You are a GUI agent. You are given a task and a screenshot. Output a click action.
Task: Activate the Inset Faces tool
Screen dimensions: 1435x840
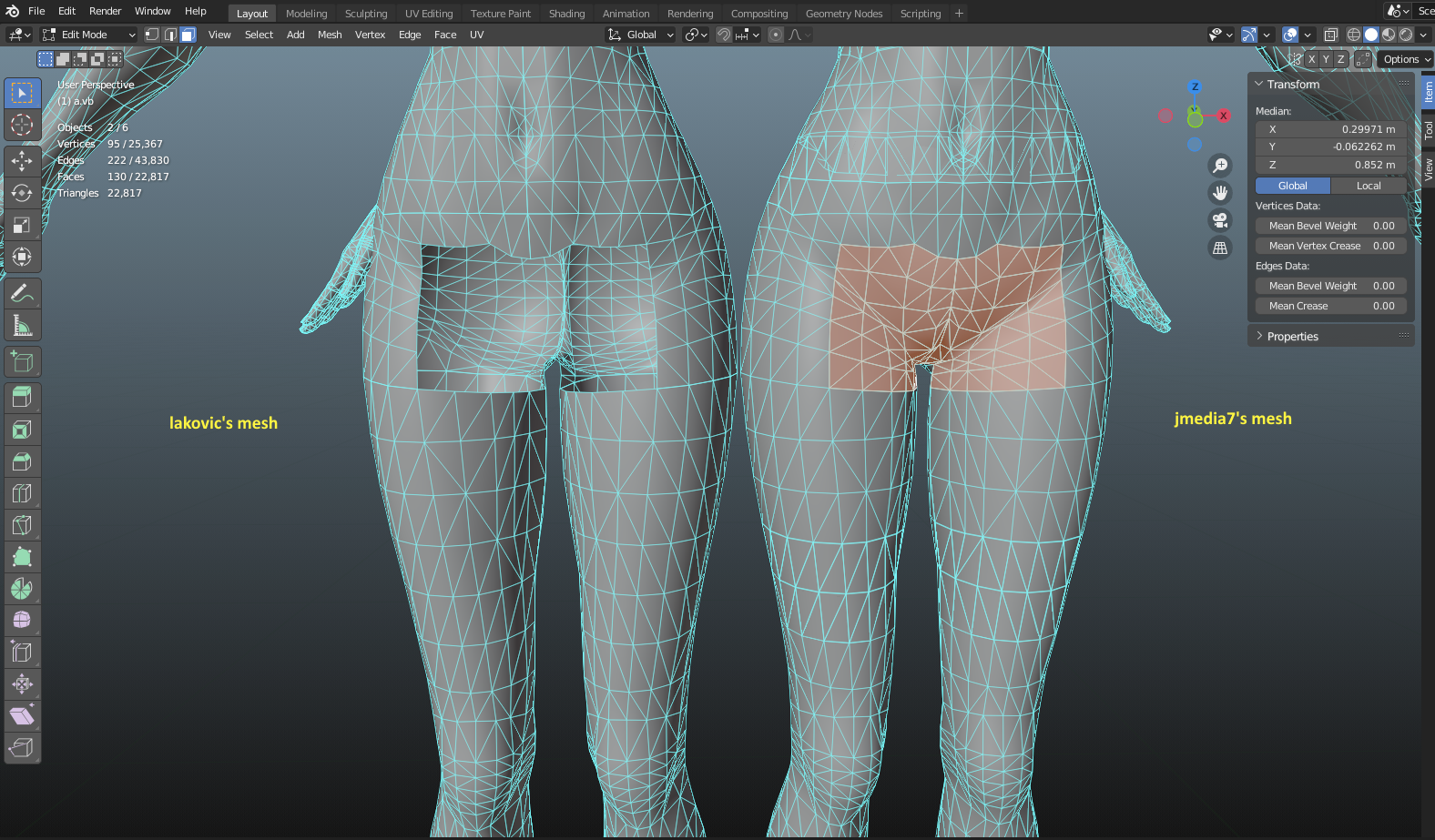pyautogui.click(x=22, y=430)
